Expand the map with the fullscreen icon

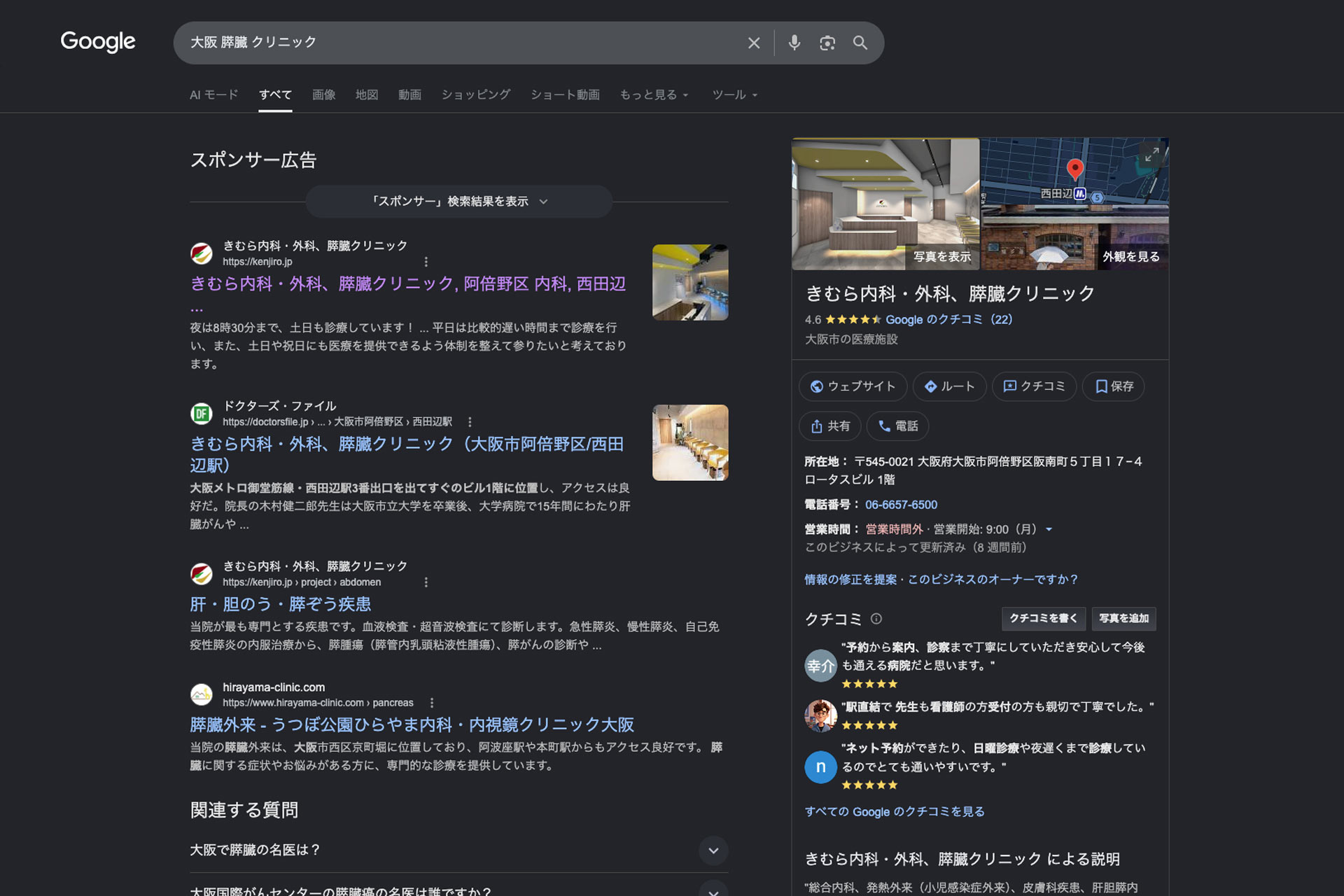(x=1151, y=155)
